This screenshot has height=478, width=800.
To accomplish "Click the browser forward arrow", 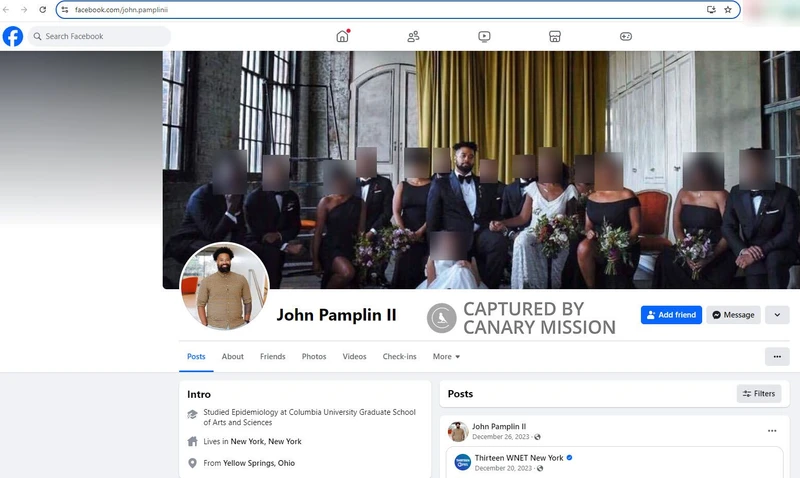I will [24, 10].
